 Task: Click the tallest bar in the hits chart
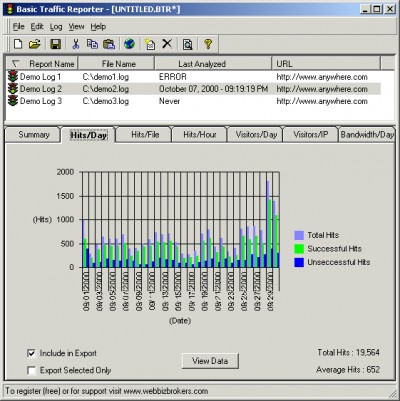click(x=268, y=224)
